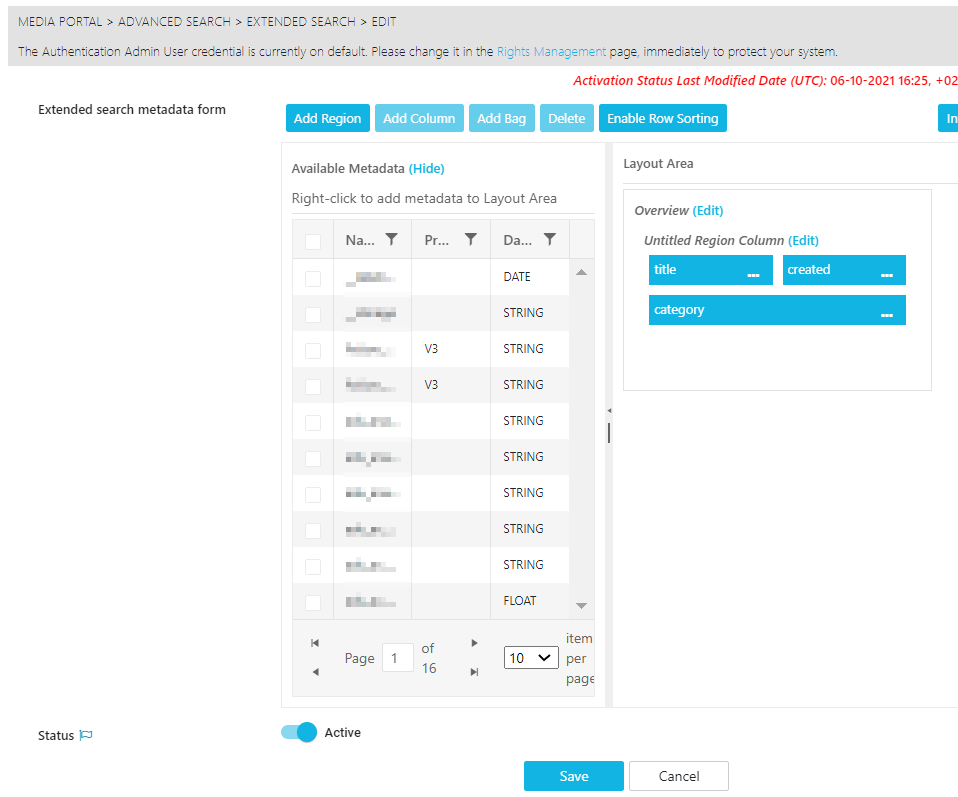Click the Save button

pyautogui.click(x=573, y=776)
